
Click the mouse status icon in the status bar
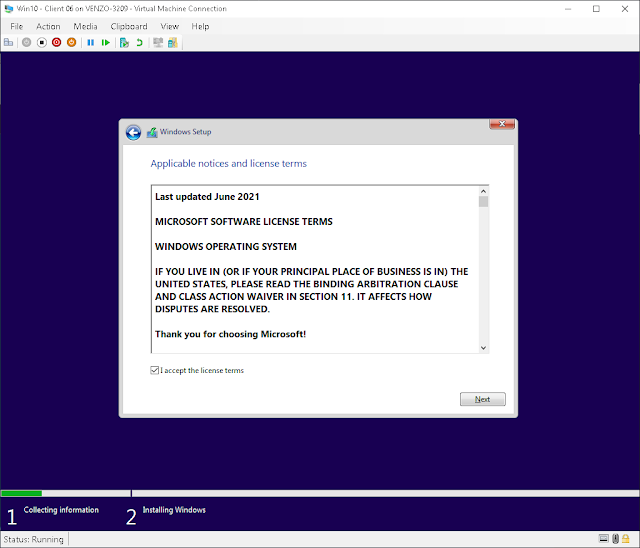pyautogui.click(x=615, y=539)
